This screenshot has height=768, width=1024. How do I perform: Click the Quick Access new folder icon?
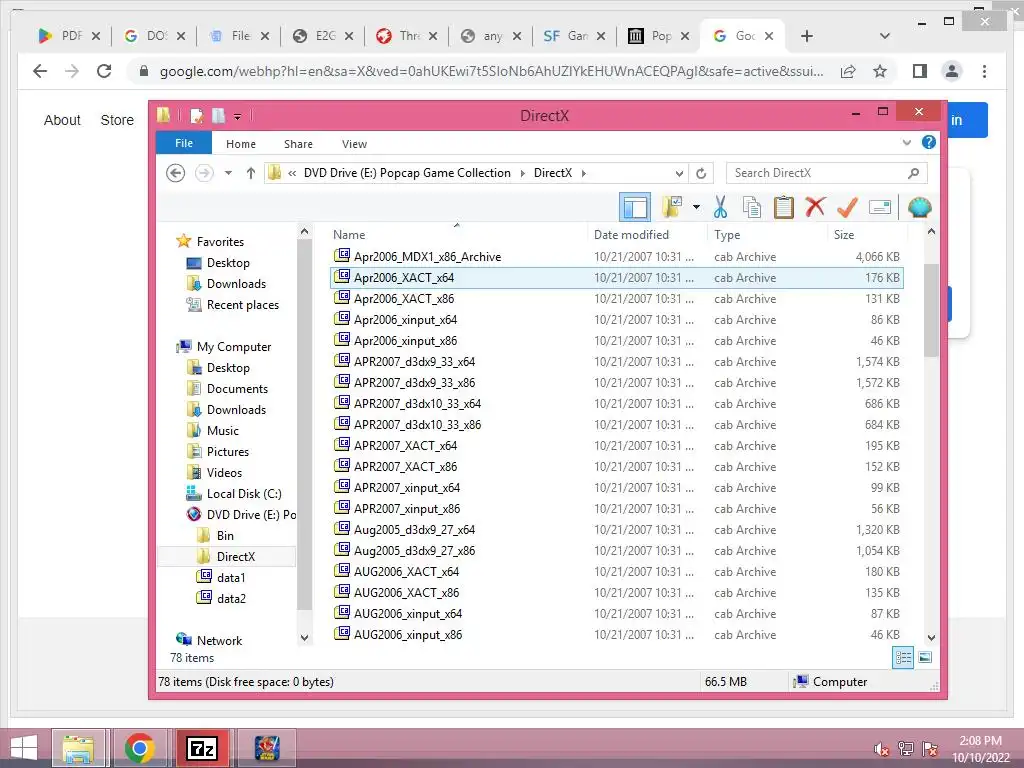(218, 116)
